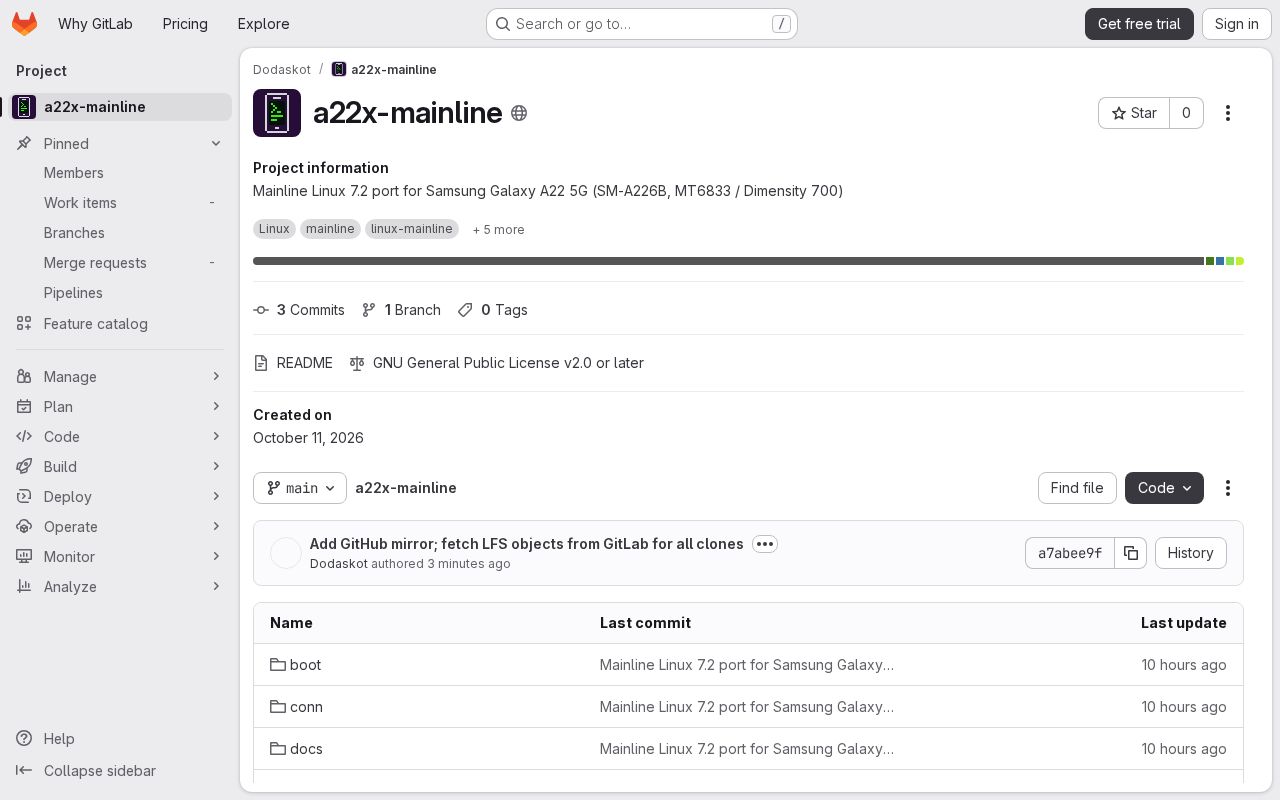
Task: Click the Collapse sidebar arrow icon
Action: (24, 771)
